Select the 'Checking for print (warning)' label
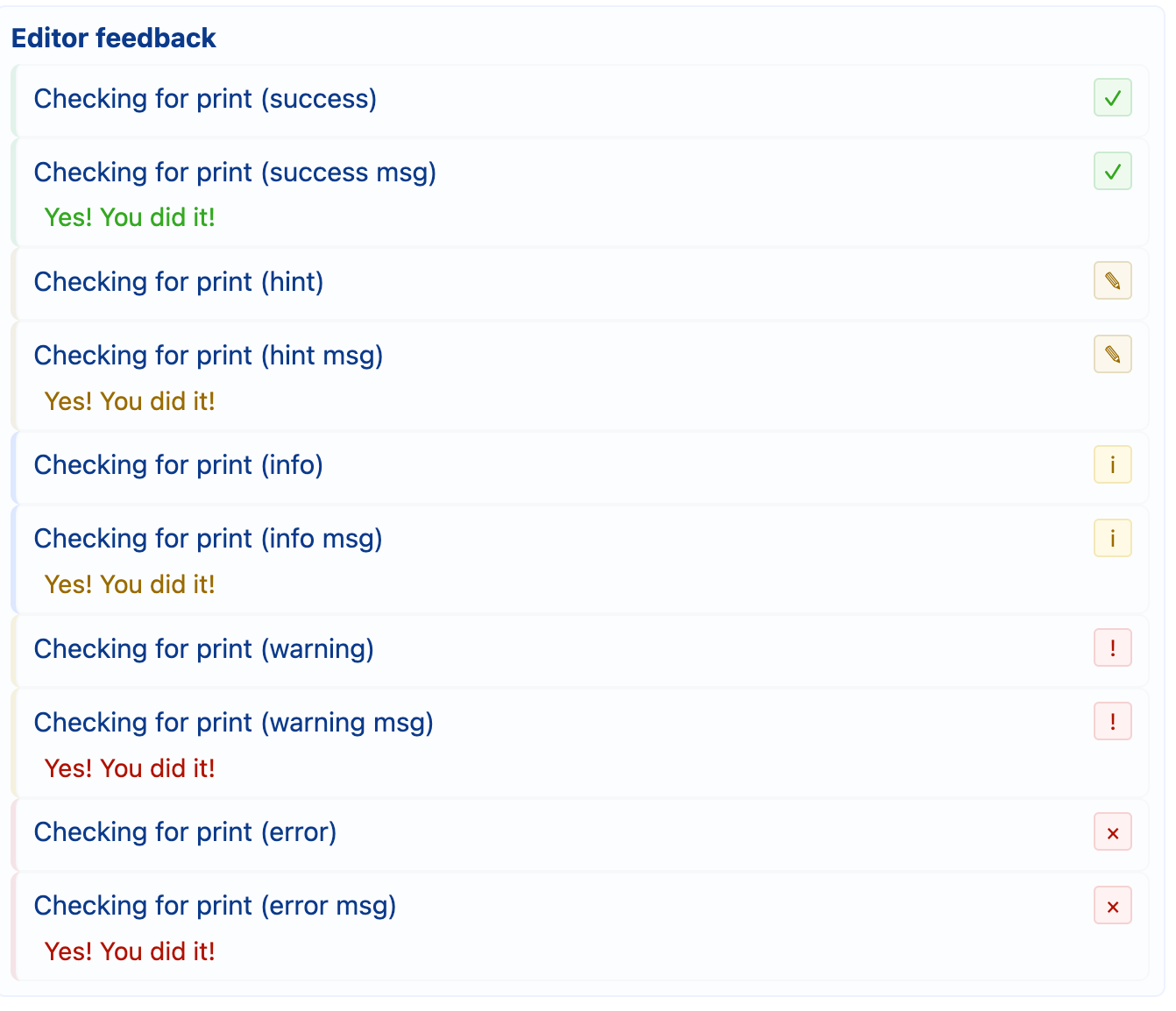1176x1011 pixels. coord(204,649)
